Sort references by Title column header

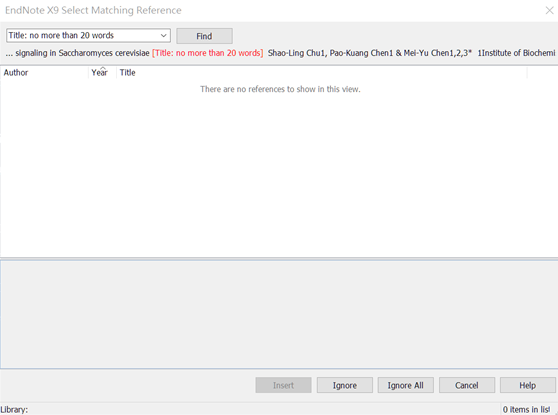pyautogui.click(x=322, y=73)
